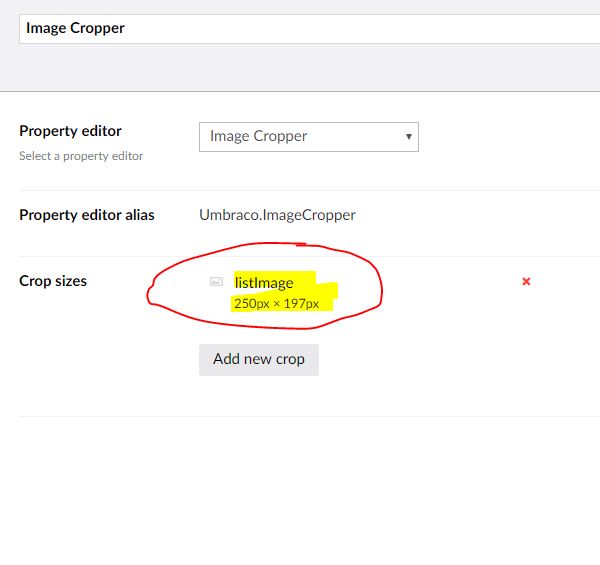Viewport: 600px width, 565px height.
Task: Open the Image Cropper property editor select
Action: click(x=300, y=137)
